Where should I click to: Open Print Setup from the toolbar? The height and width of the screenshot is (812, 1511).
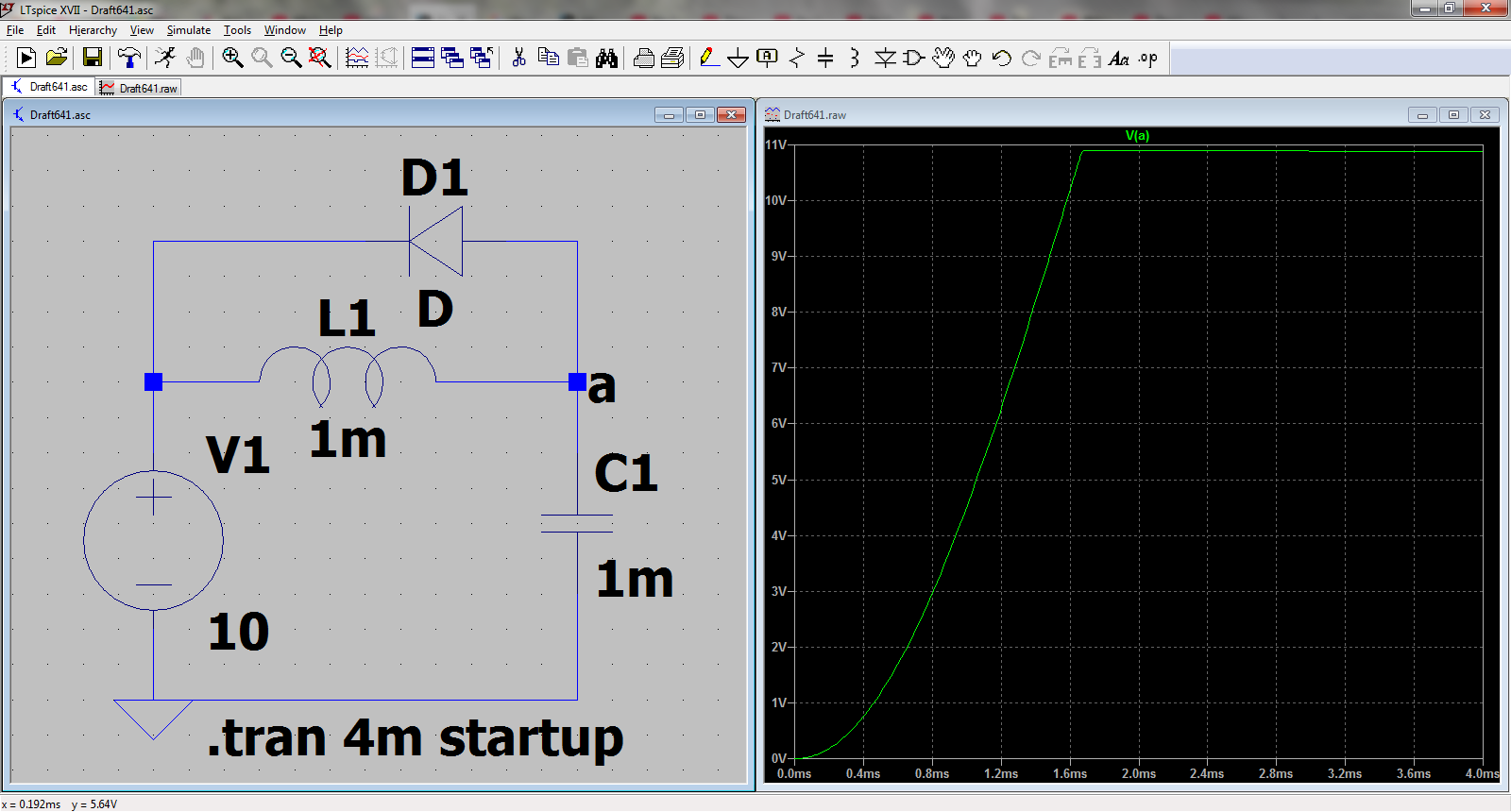tap(643, 58)
